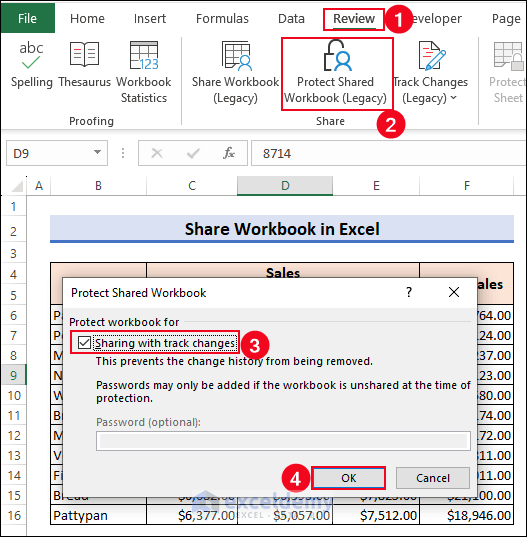The height and width of the screenshot is (537, 527).
Task: Switch to the Data tab
Action: pos(291,18)
